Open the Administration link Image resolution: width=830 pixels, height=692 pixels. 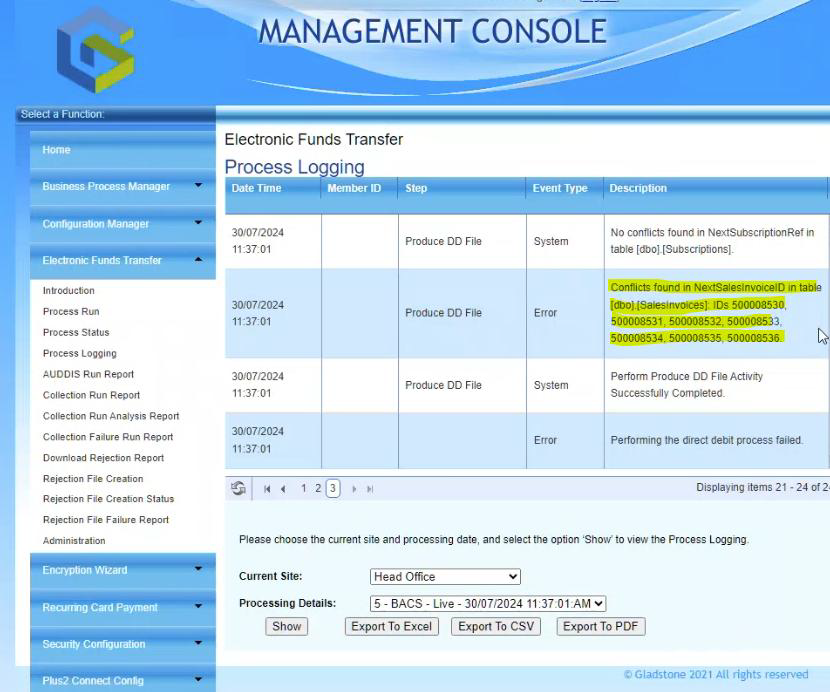click(x=74, y=541)
